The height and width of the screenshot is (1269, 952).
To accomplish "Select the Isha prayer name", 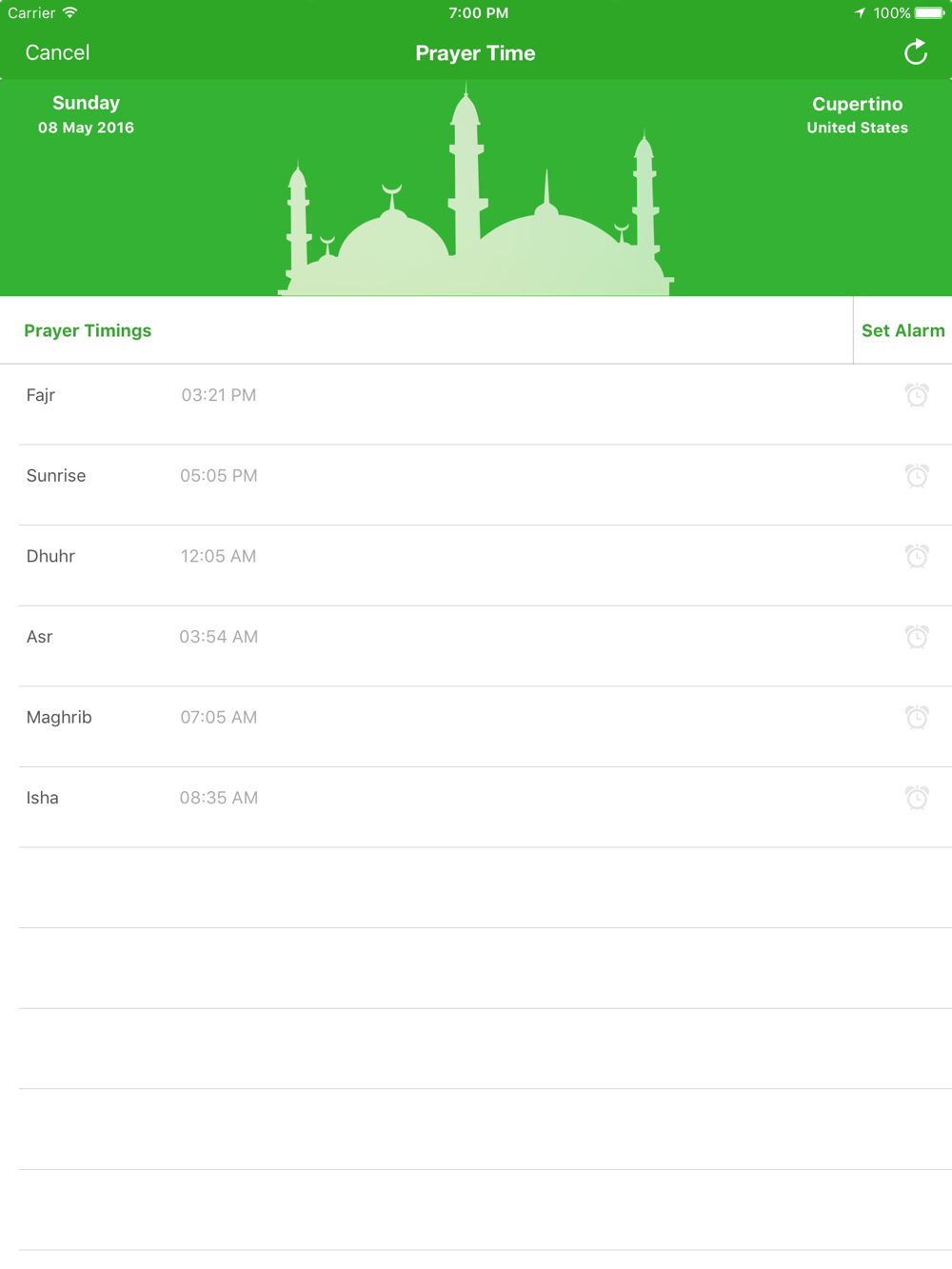I will pyautogui.click(x=43, y=798).
